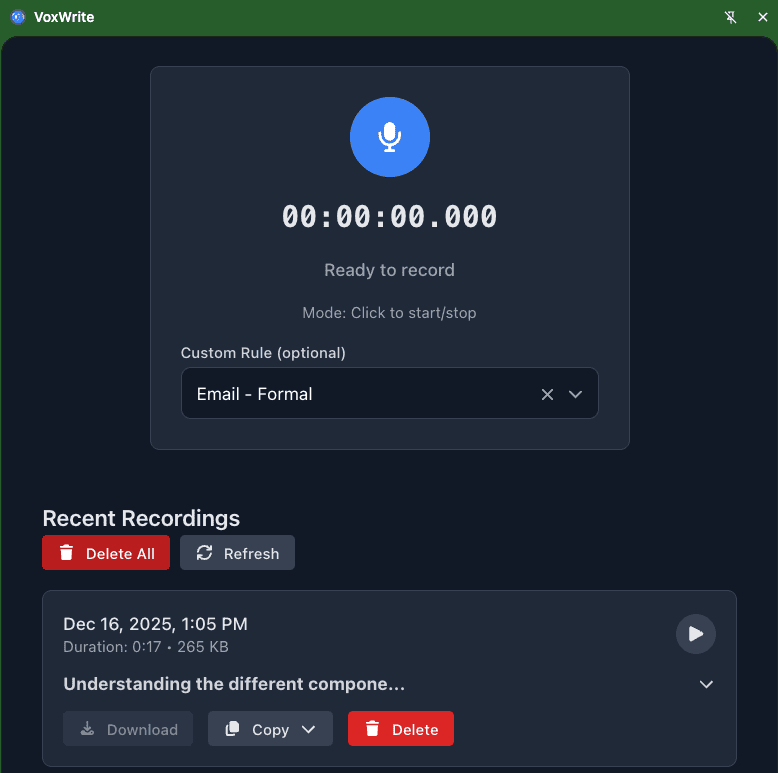778x773 pixels.
Task: Click the Email - Formal rule field
Action: coord(389,393)
